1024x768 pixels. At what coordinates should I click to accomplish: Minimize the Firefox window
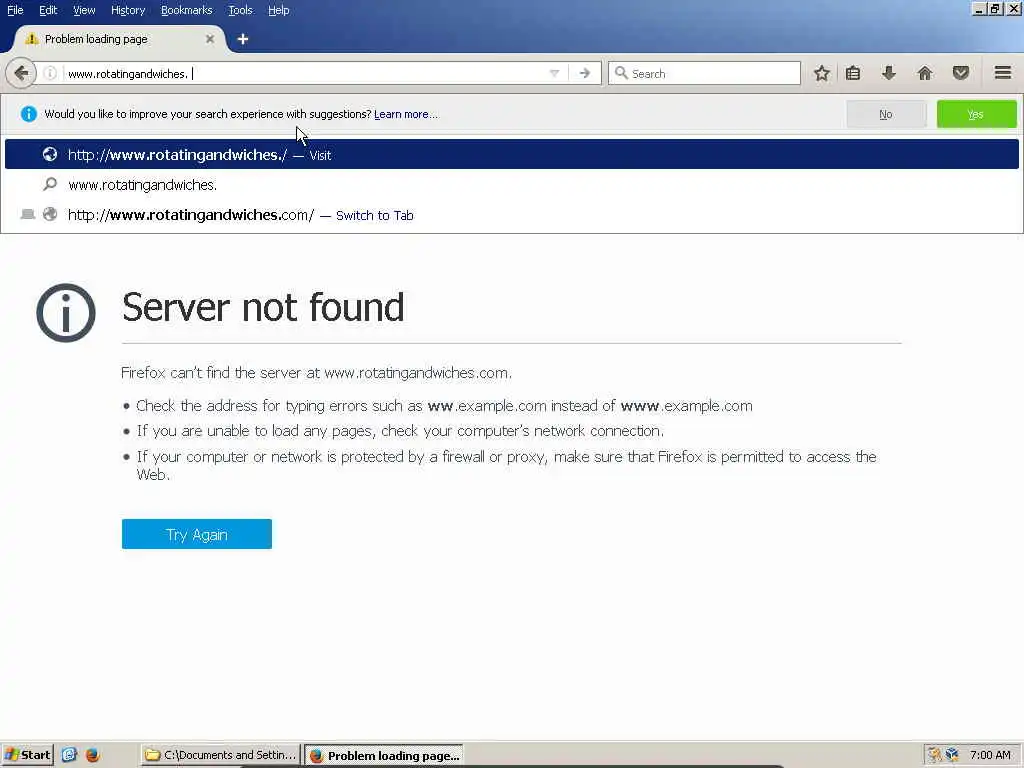979,9
